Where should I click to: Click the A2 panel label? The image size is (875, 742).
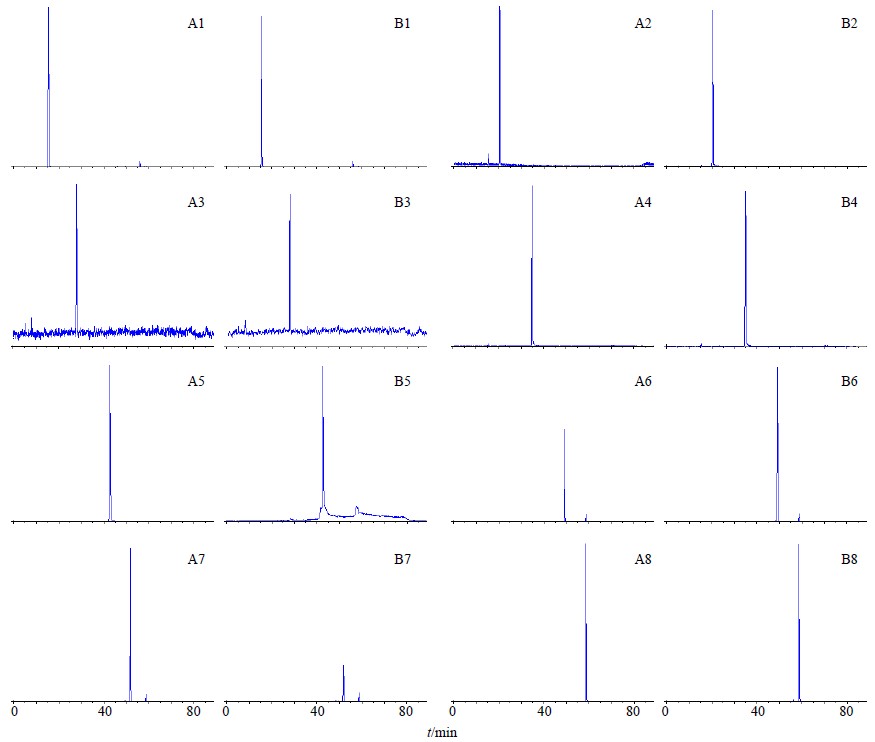click(x=643, y=23)
